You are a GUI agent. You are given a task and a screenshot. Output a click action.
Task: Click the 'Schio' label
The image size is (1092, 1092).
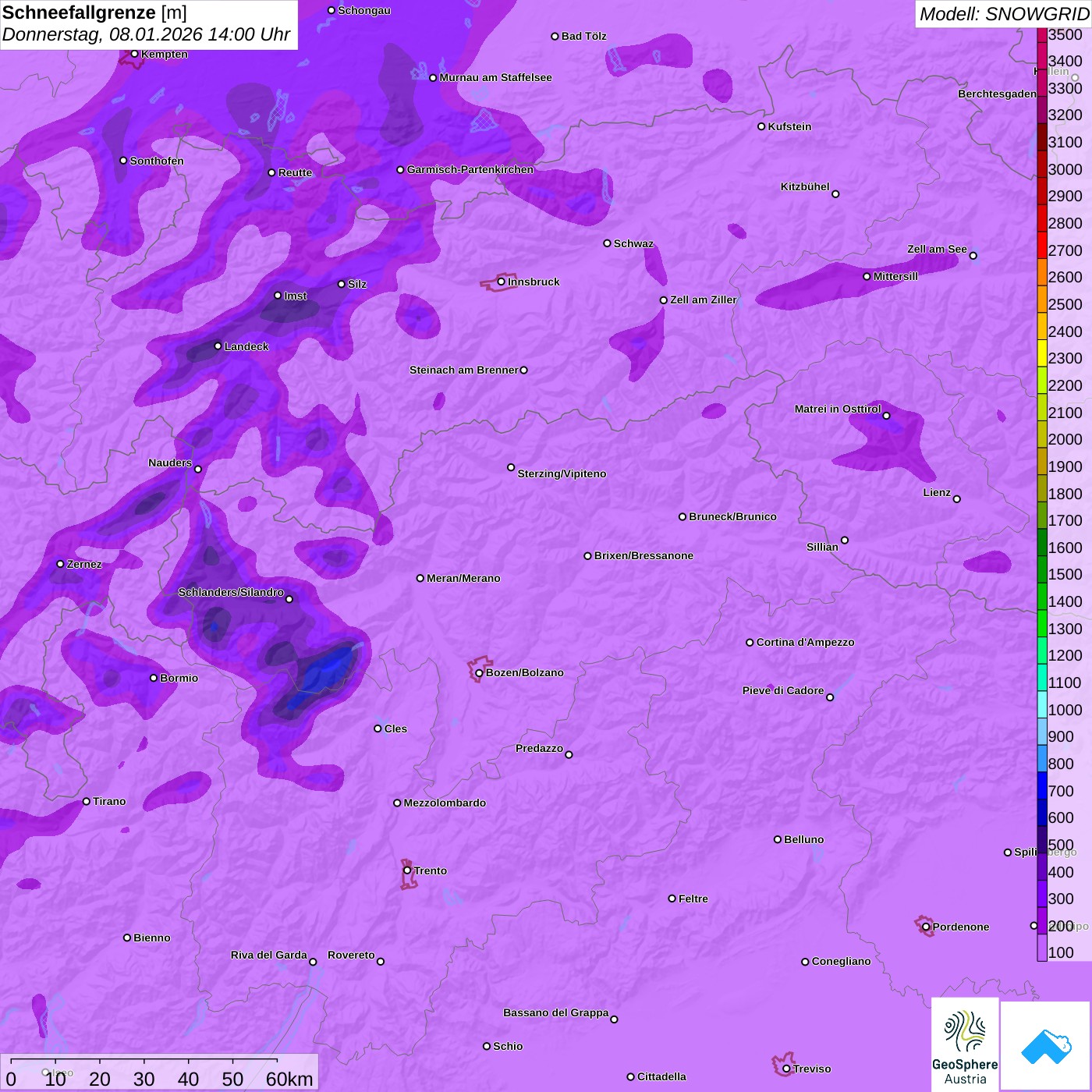pos(508,1046)
